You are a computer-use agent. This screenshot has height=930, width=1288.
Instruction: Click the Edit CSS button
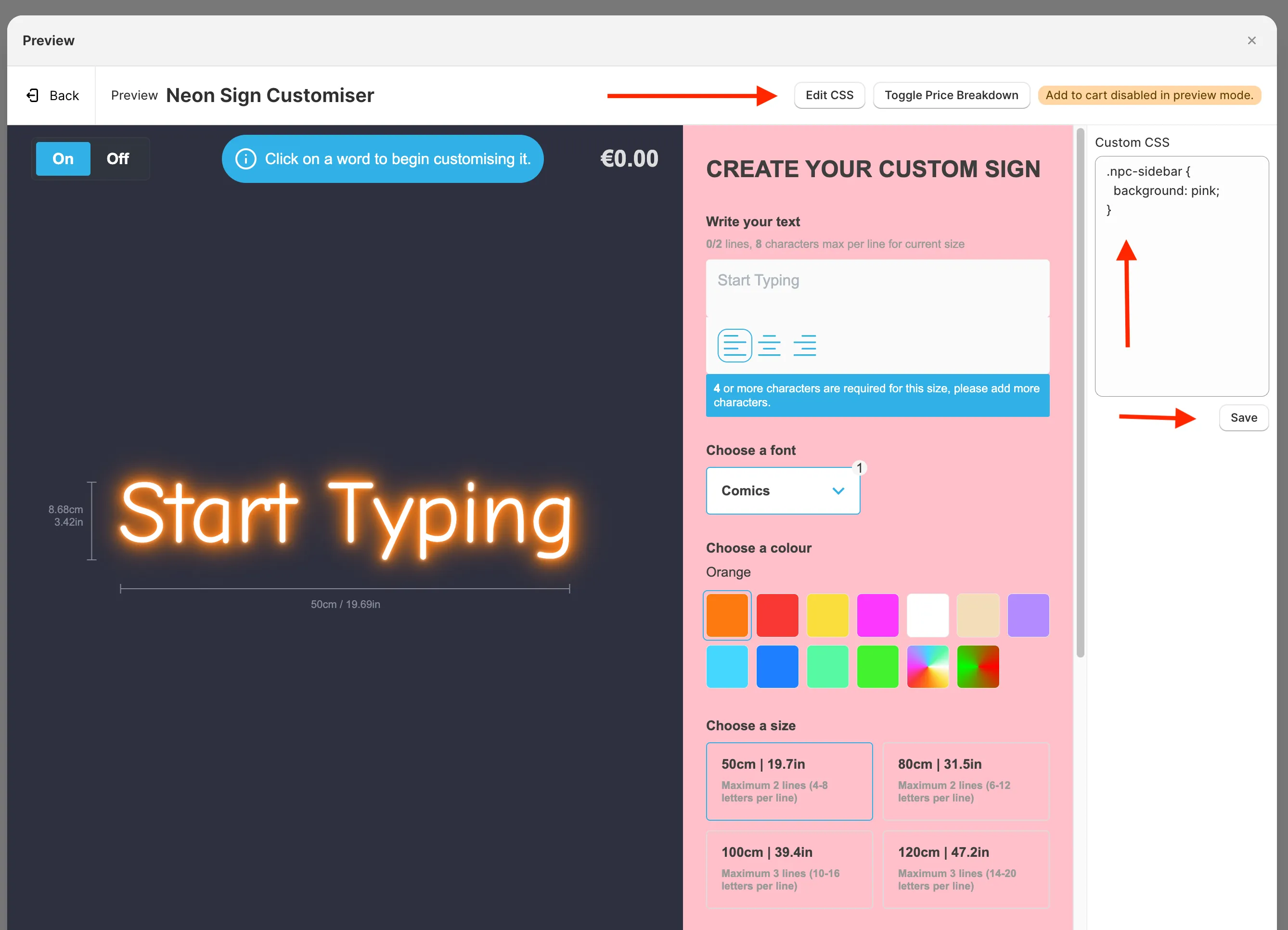tap(829, 95)
